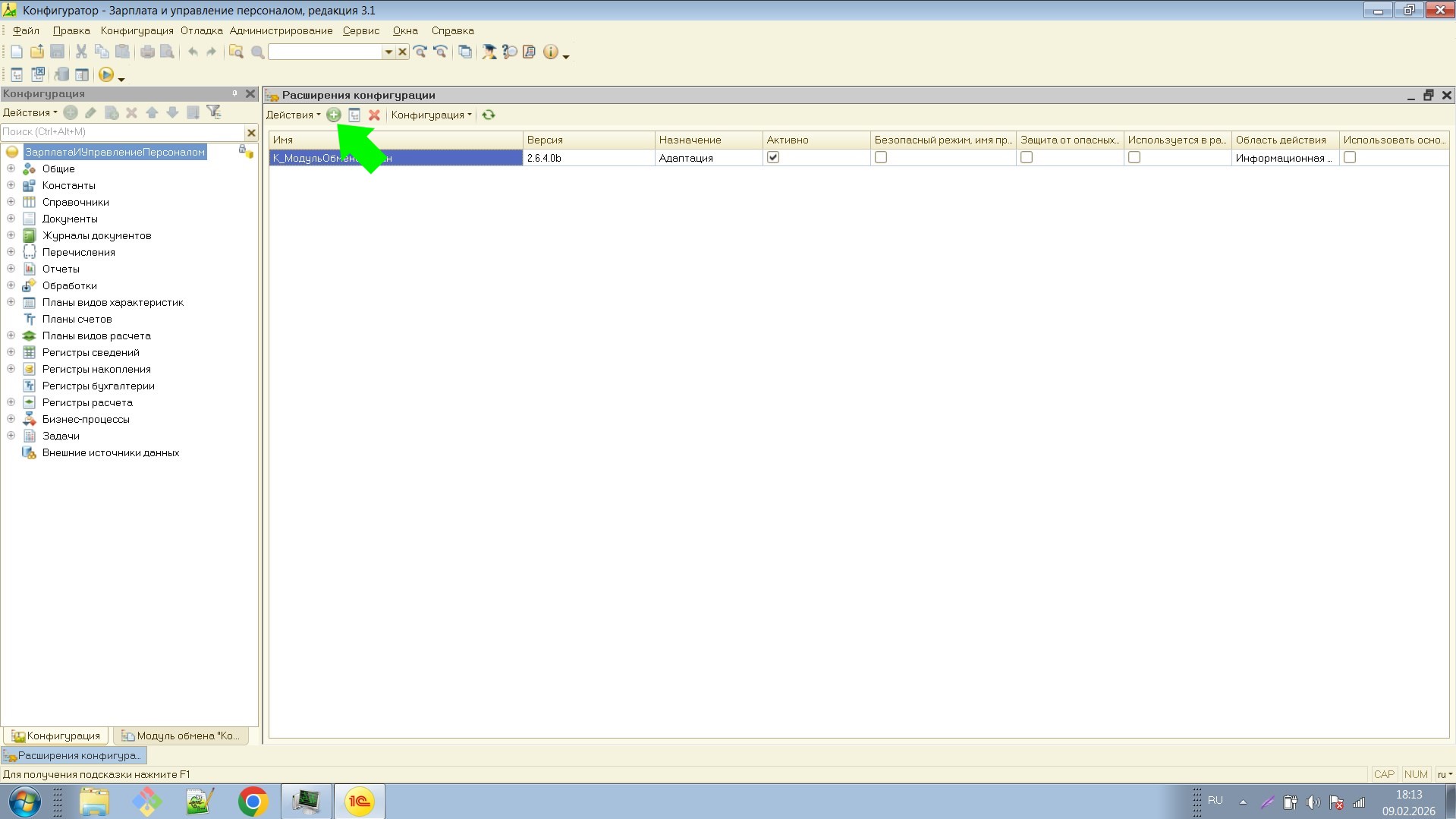
Task: Click the filter icon in the Configuration panel
Action: (x=214, y=112)
